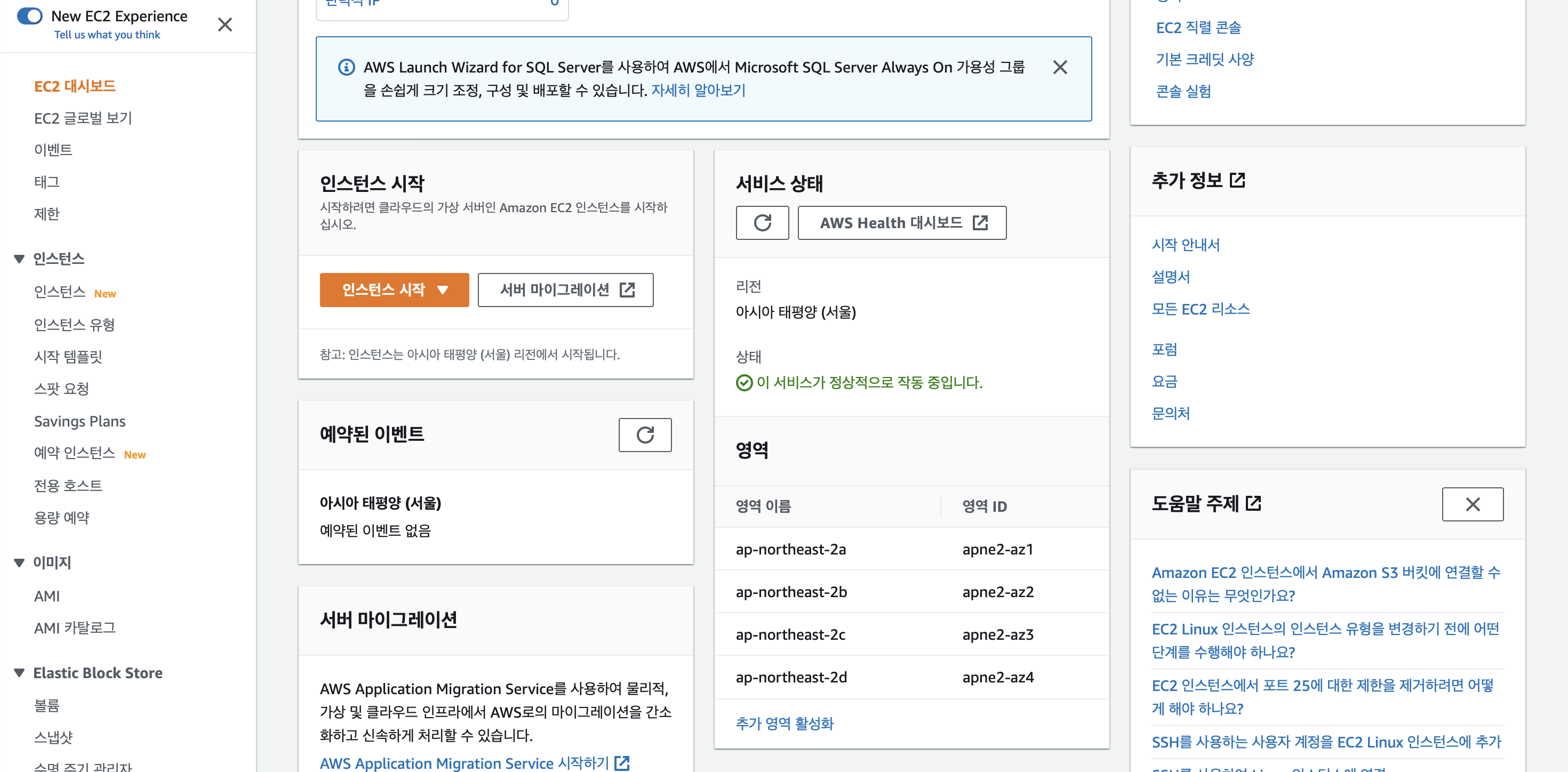Open 문의처 link
1568x772 pixels.
tap(1171, 414)
